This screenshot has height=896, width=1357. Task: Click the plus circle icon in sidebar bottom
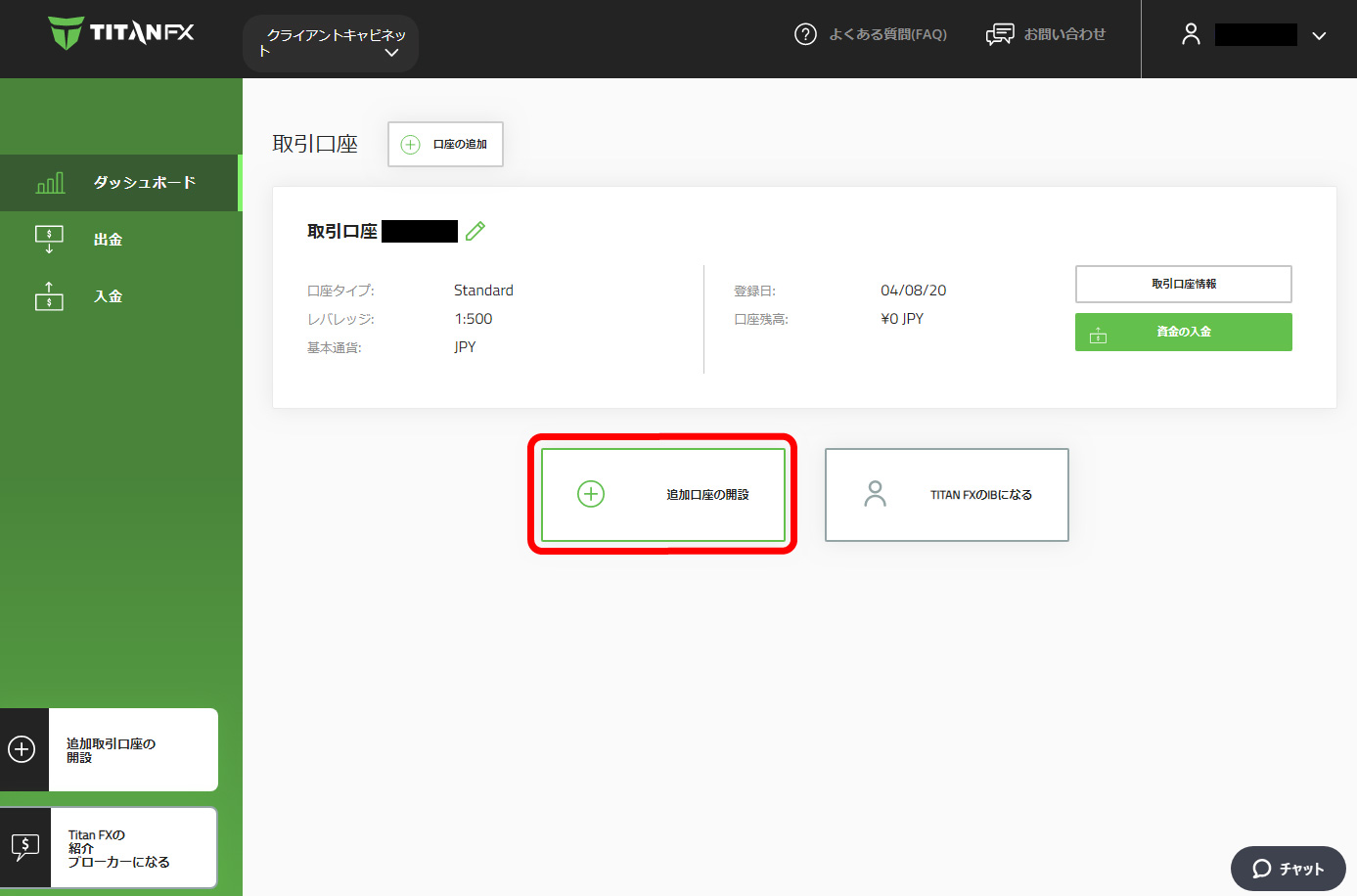click(22, 749)
